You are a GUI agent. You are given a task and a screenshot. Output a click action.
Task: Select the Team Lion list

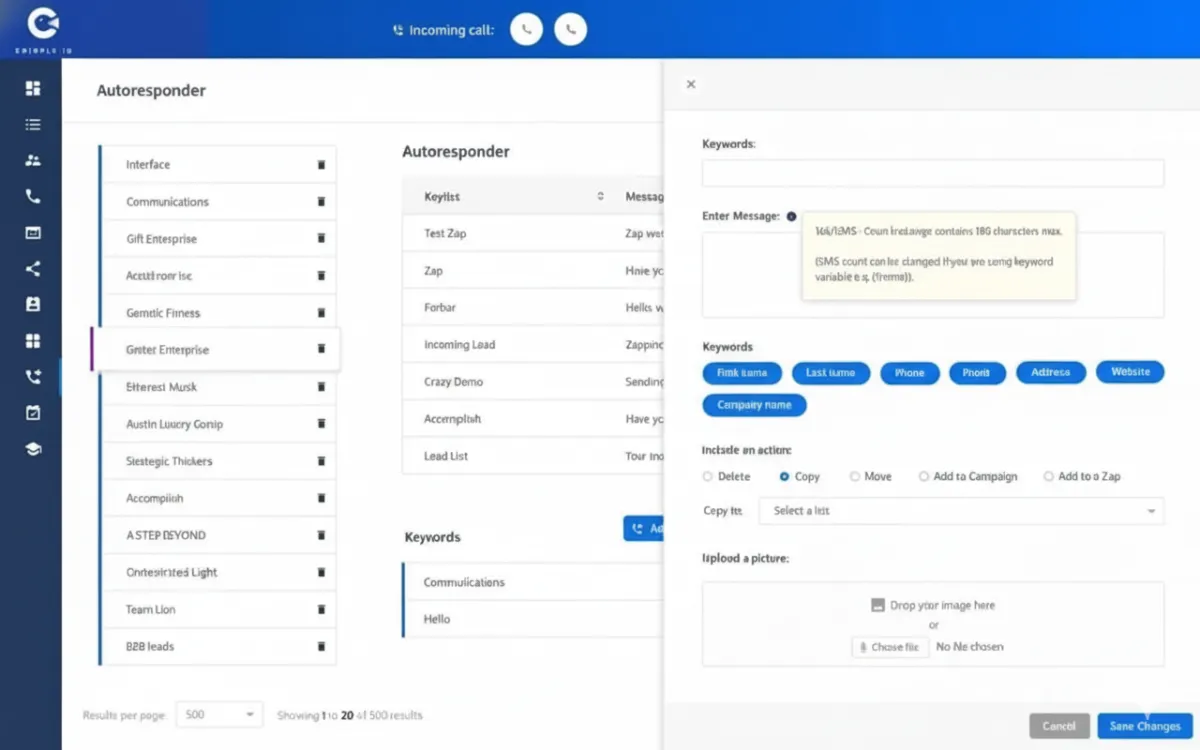click(218, 609)
